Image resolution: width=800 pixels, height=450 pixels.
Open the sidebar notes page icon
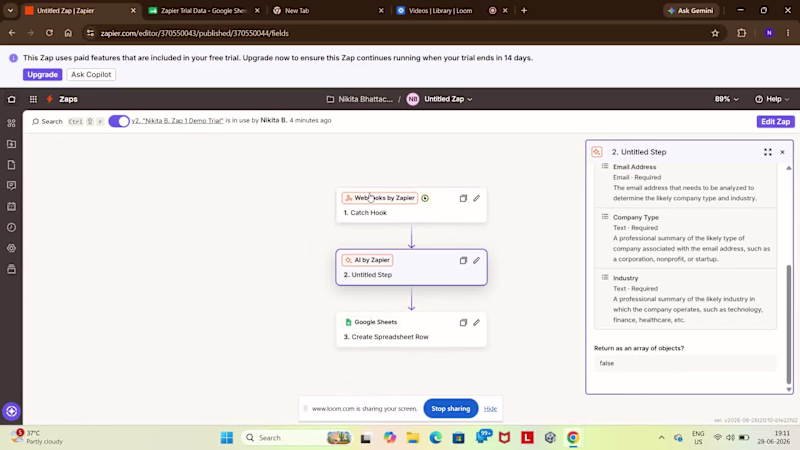pyautogui.click(x=11, y=165)
